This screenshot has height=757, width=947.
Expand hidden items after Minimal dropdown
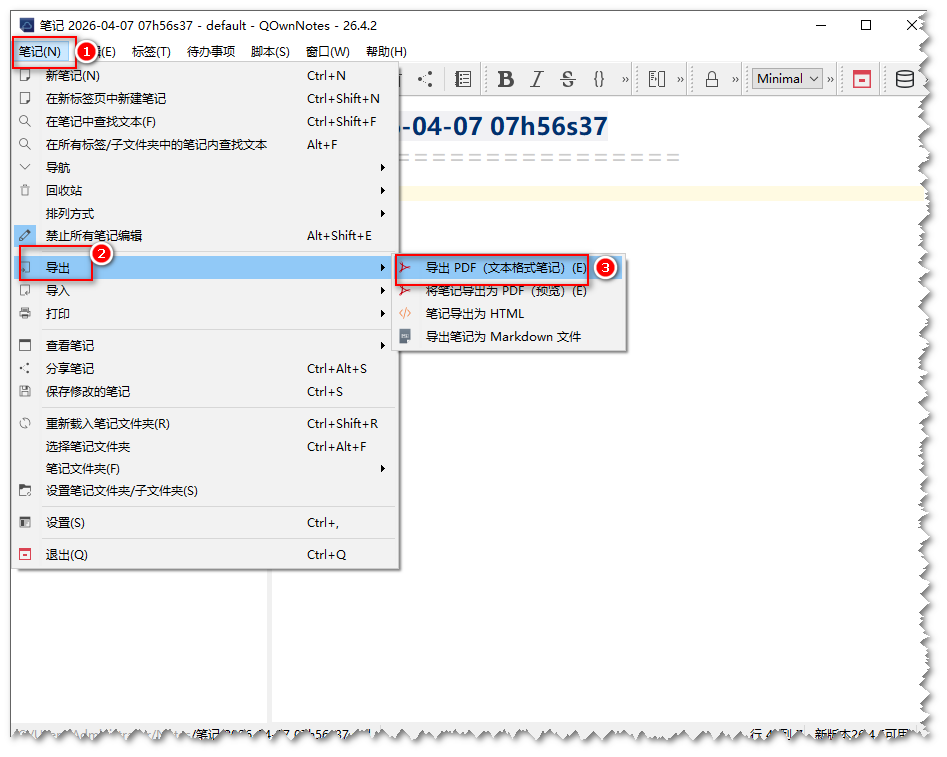tap(830, 79)
